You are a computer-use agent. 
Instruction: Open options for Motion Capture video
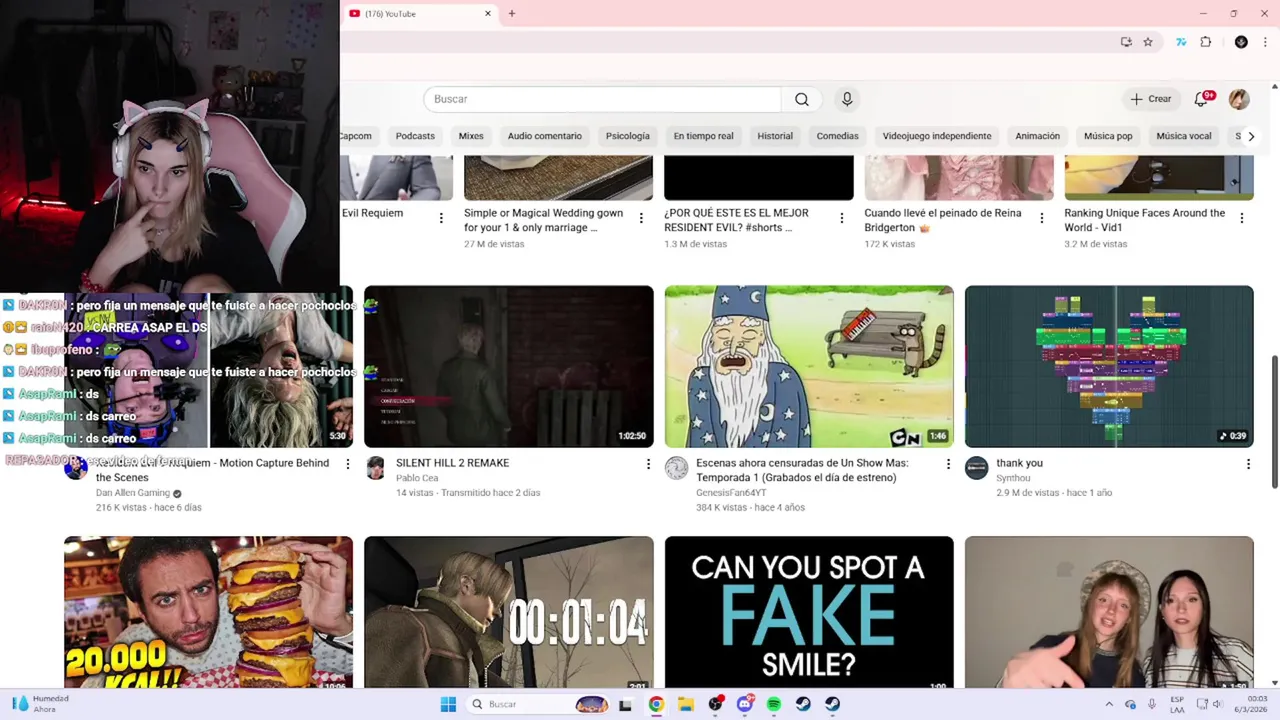348,464
